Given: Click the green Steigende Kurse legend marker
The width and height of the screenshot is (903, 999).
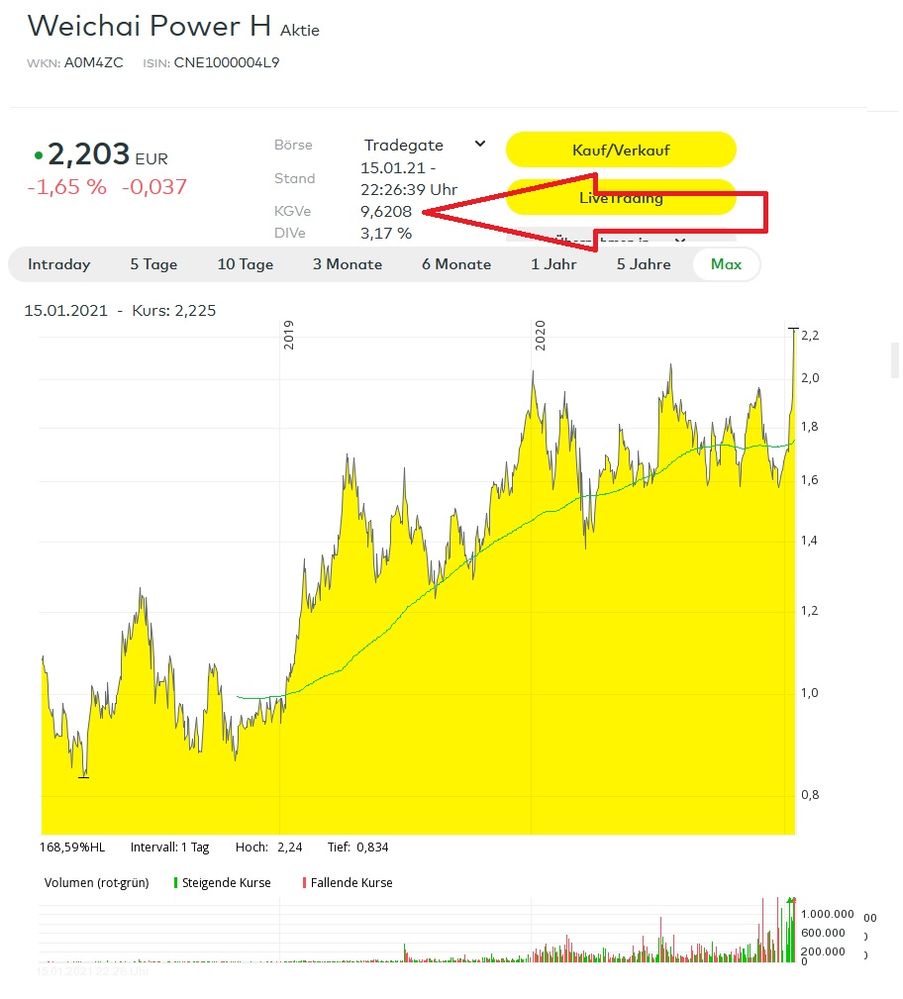Looking at the screenshot, I should 176,883.
